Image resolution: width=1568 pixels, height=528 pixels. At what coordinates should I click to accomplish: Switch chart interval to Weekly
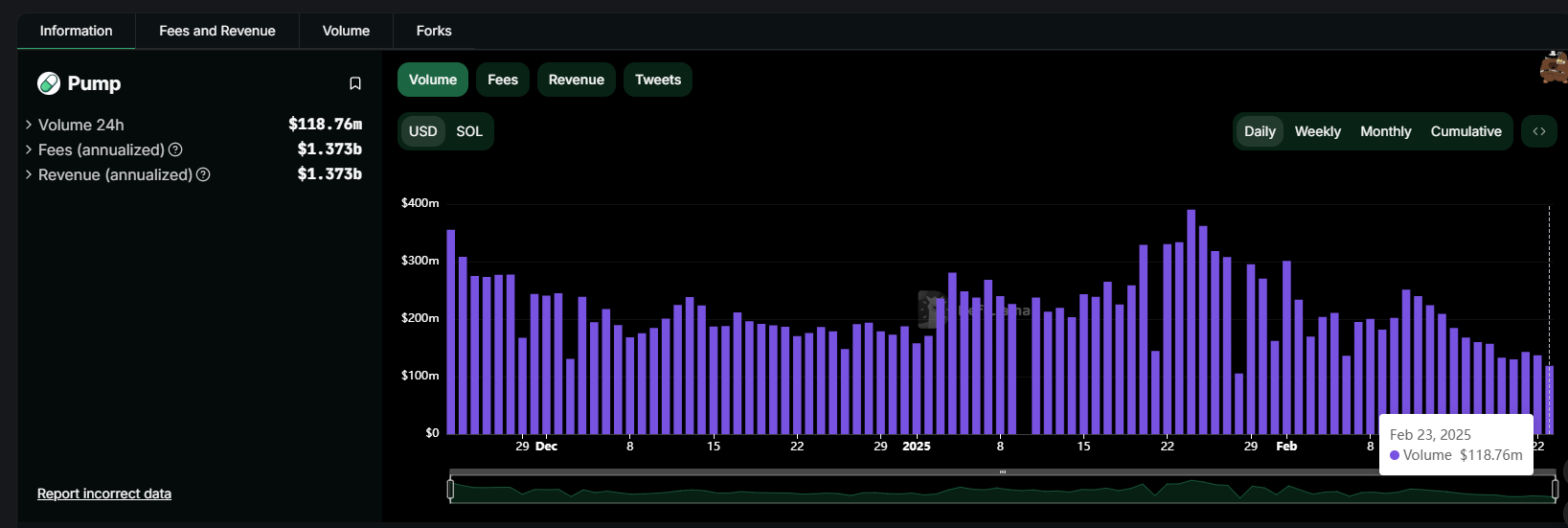click(x=1317, y=131)
